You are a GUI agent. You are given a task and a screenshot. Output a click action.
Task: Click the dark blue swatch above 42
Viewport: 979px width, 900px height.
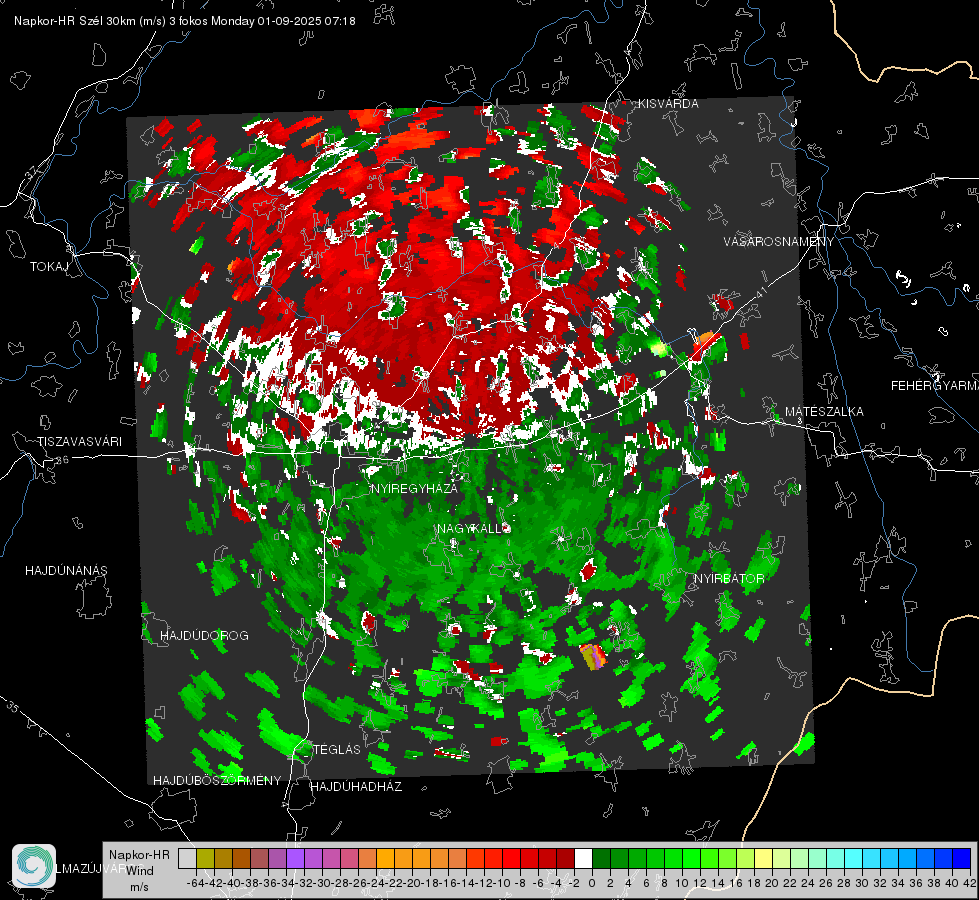click(962, 859)
